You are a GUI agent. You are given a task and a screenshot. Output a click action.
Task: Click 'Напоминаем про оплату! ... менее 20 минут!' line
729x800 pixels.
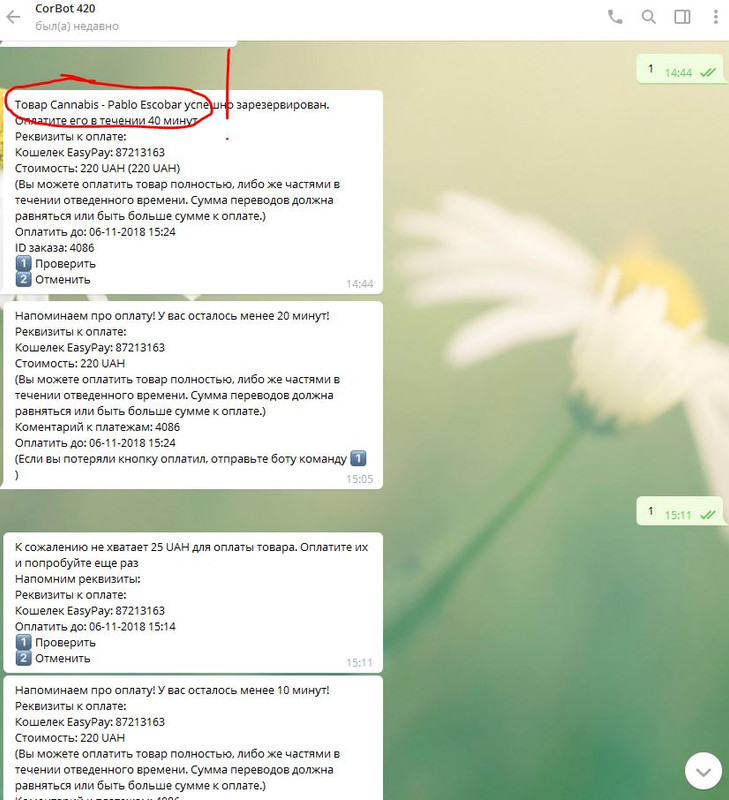172,316
